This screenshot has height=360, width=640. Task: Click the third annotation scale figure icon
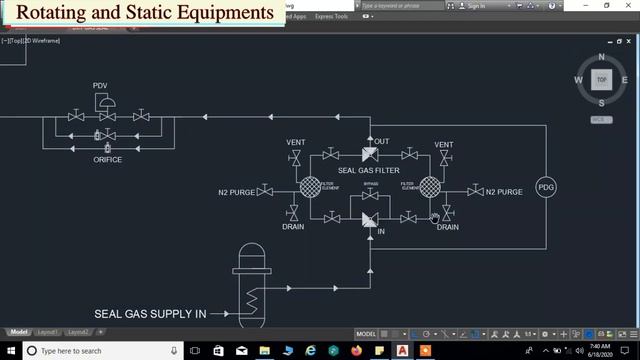pos(517,334)
